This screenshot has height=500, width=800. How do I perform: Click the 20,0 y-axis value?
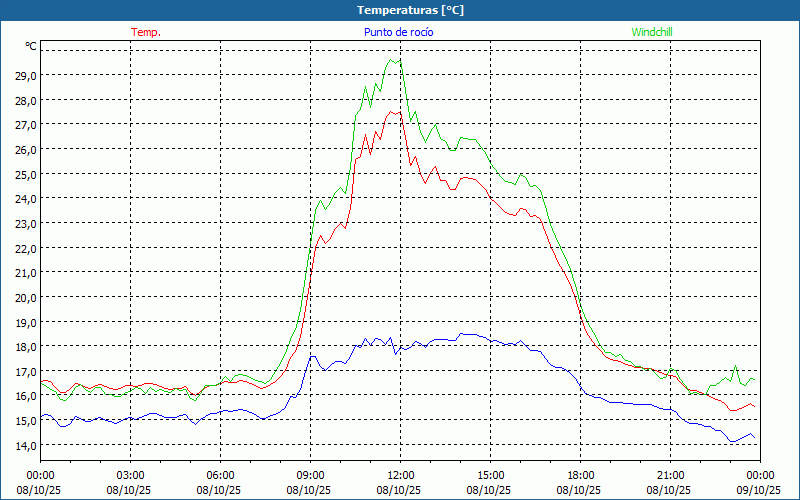pyautogui.click(x=26, y=297)
